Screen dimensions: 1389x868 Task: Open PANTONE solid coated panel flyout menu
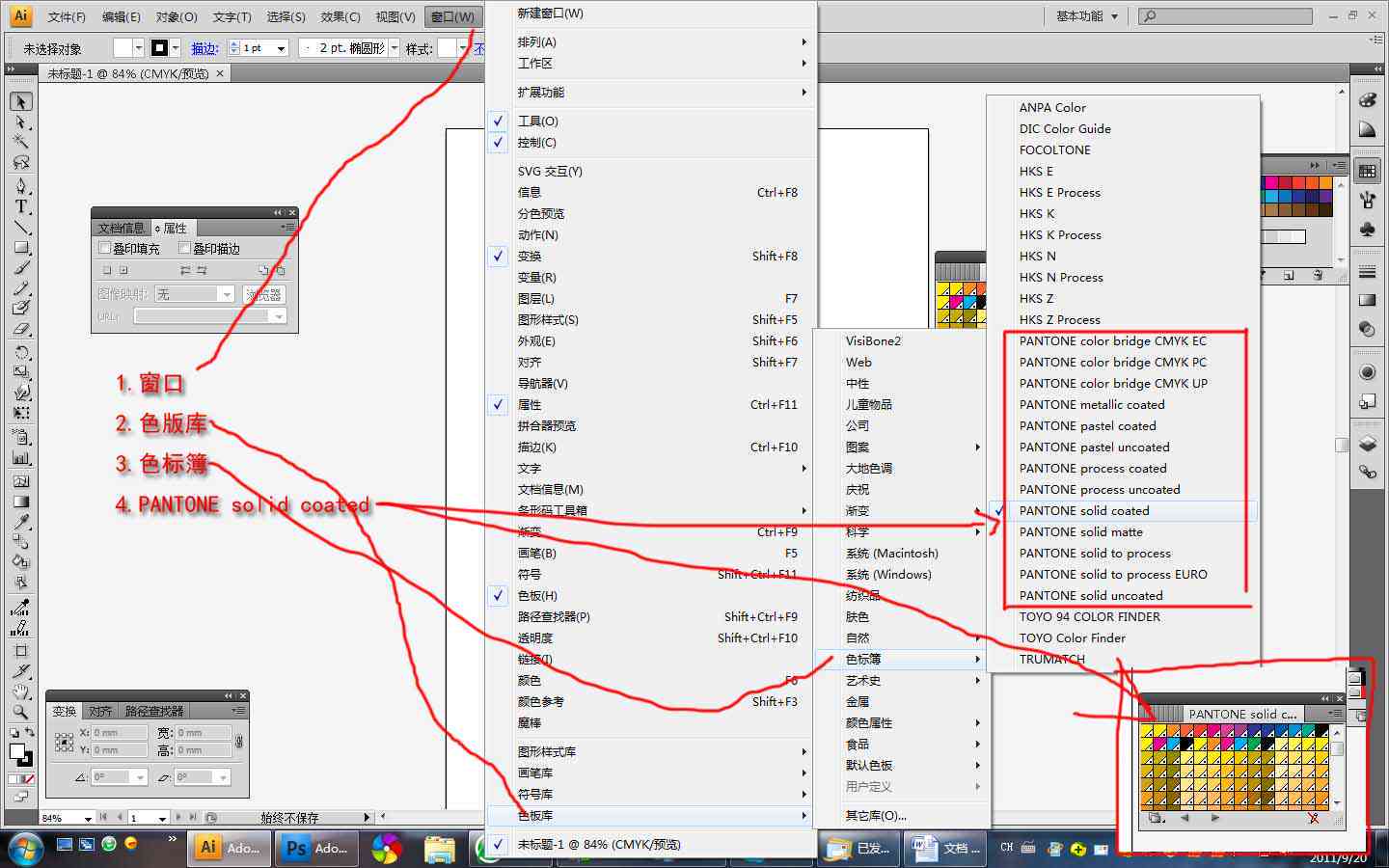point(1335,714)
